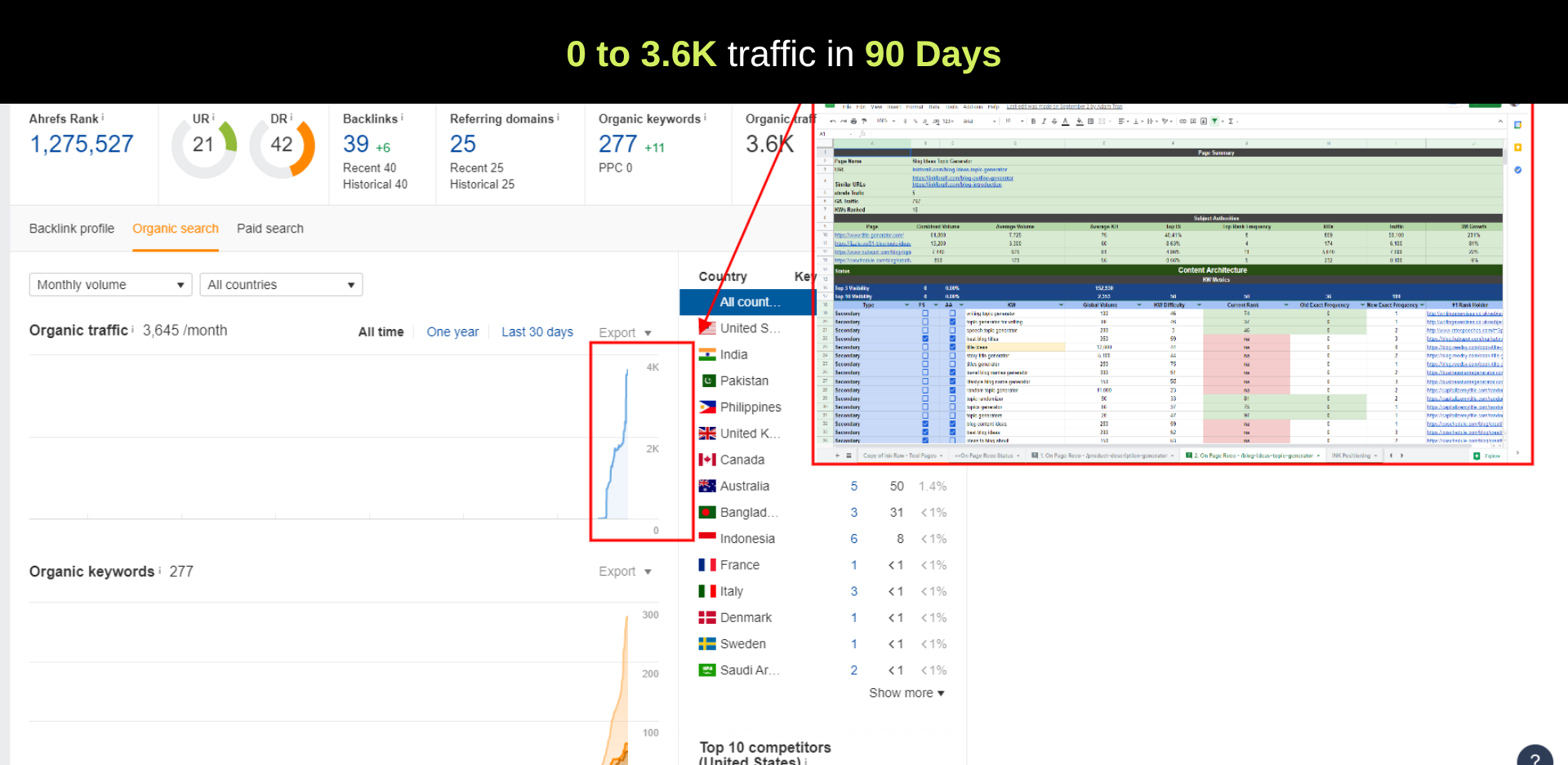The image size is (1568, 765).
Task: Select One year traffic range
Action: (x=452, y=332)
